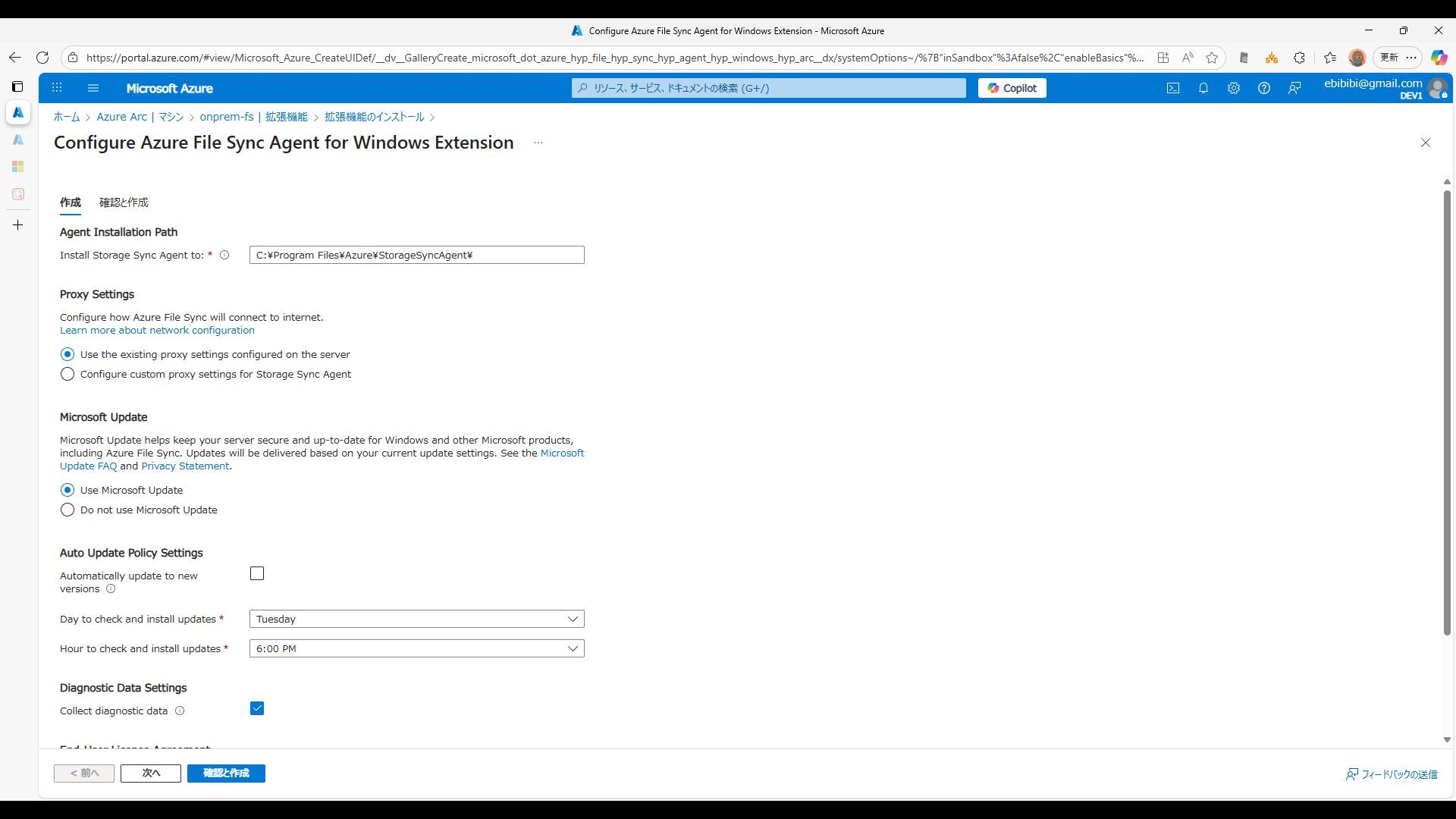Open the browser extensions puzzle icon

coord(1299,58)
